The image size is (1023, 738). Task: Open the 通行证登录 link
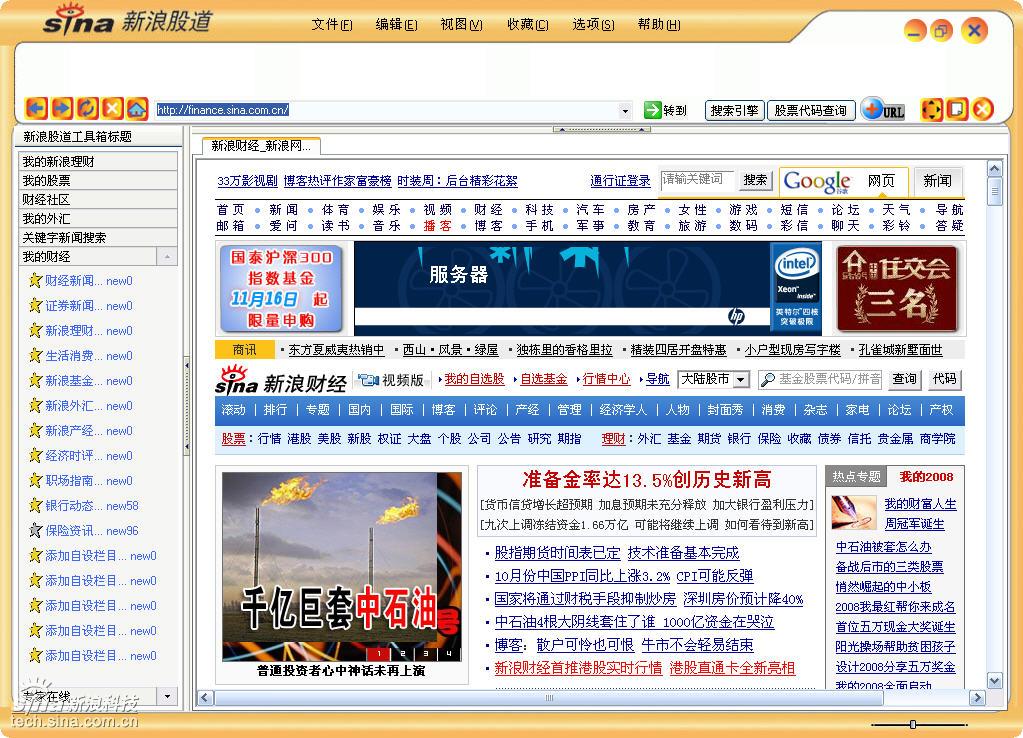point(620,181)
